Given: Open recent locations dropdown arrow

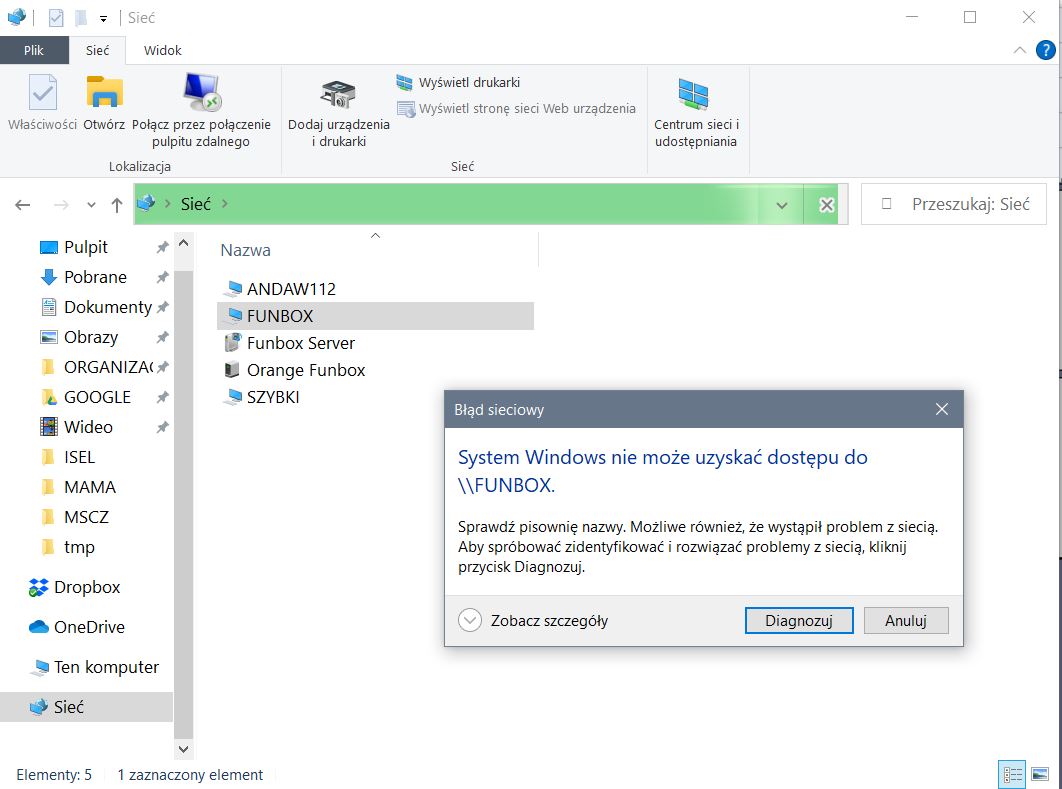Looking at the screenshot, I should tap(91, 205).
